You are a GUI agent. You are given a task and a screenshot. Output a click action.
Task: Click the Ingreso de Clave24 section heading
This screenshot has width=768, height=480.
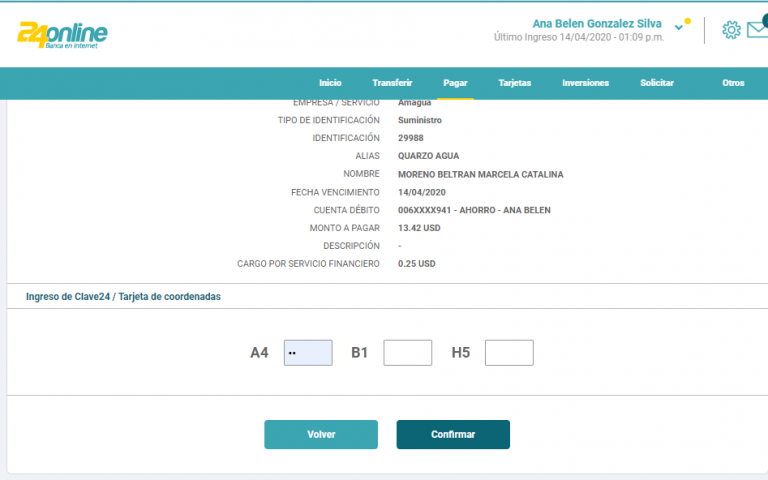[123, 297]
